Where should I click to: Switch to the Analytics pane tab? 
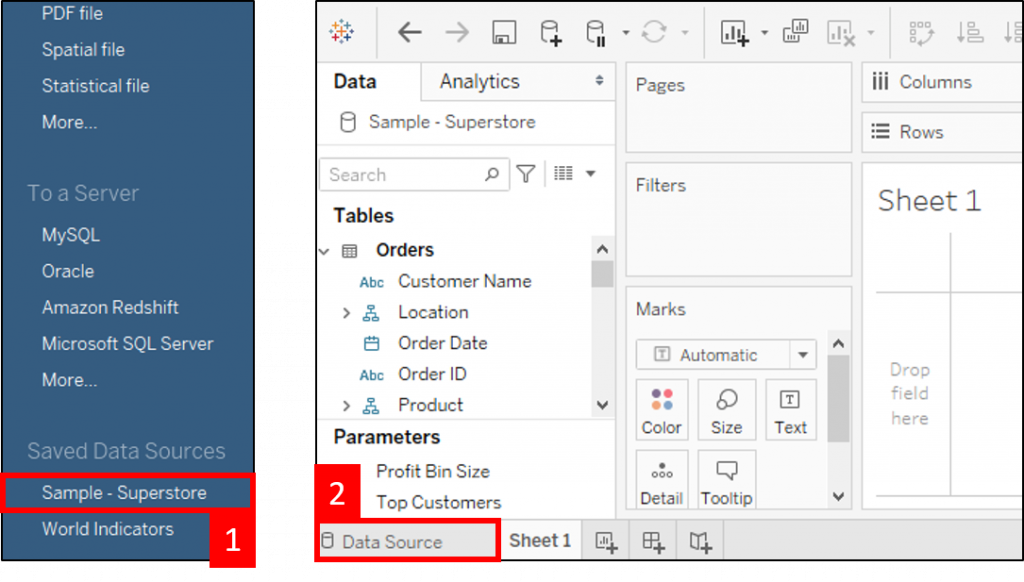(479, 82)
